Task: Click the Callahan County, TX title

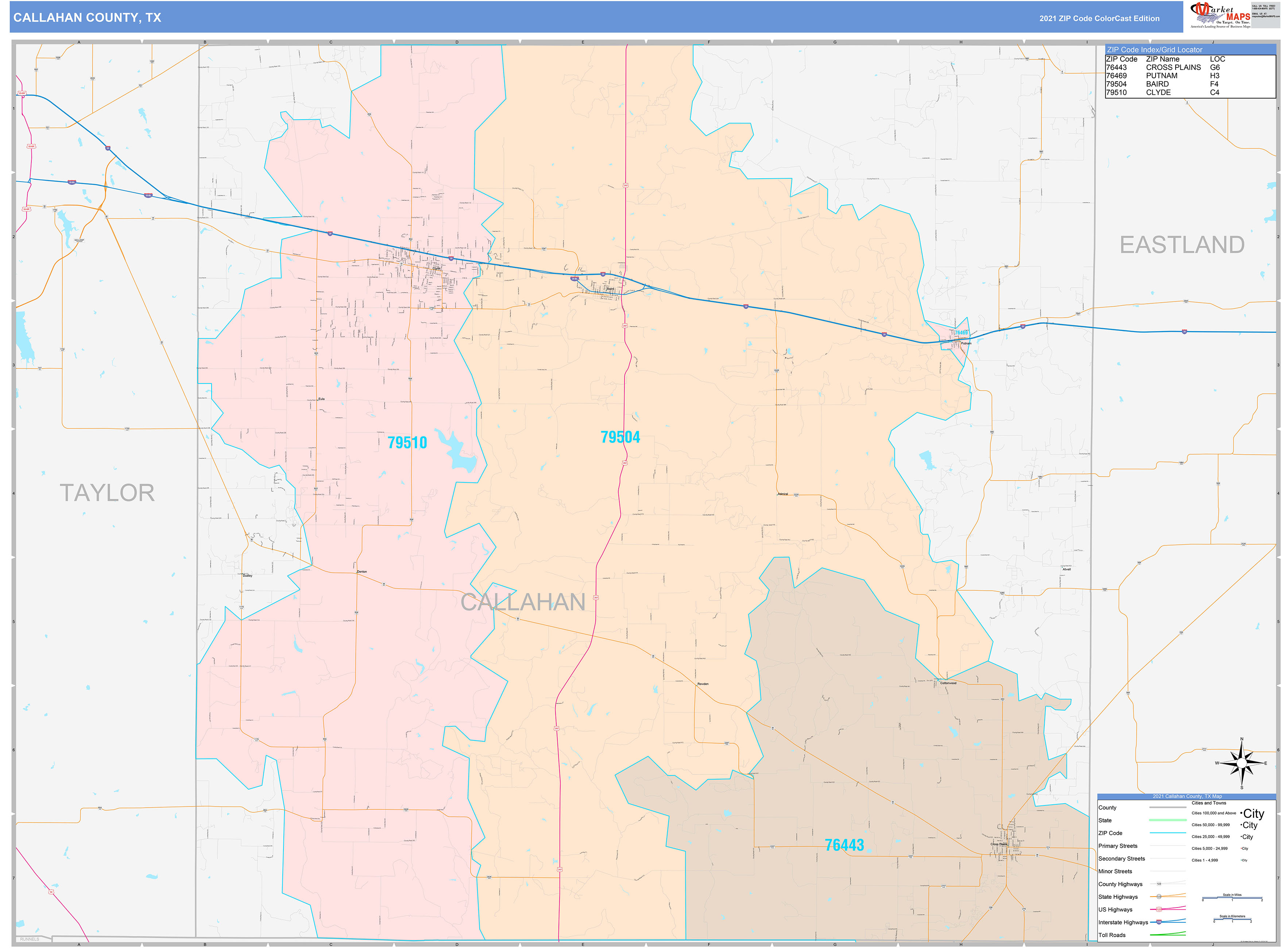Action: 87,18
